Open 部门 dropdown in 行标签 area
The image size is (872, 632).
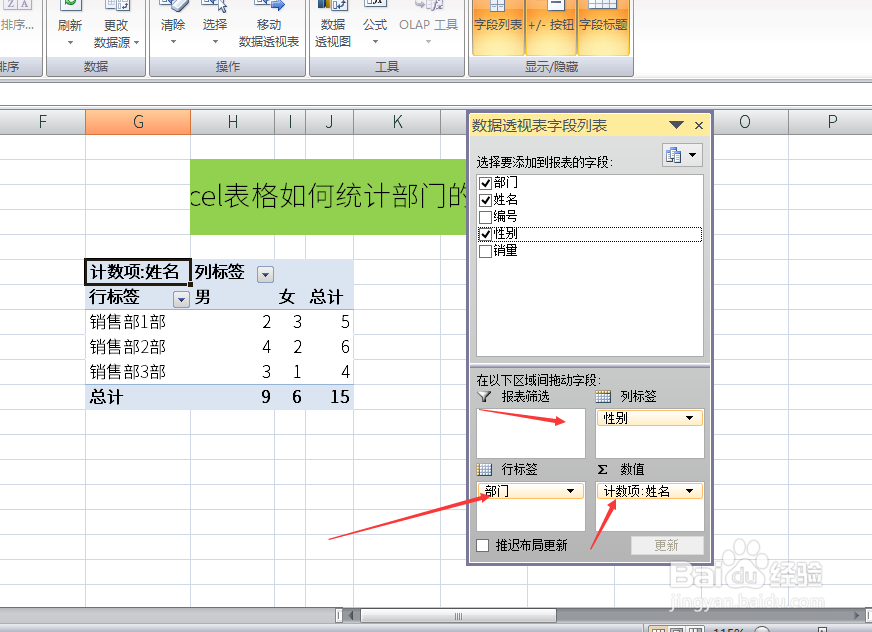point(571,491)
